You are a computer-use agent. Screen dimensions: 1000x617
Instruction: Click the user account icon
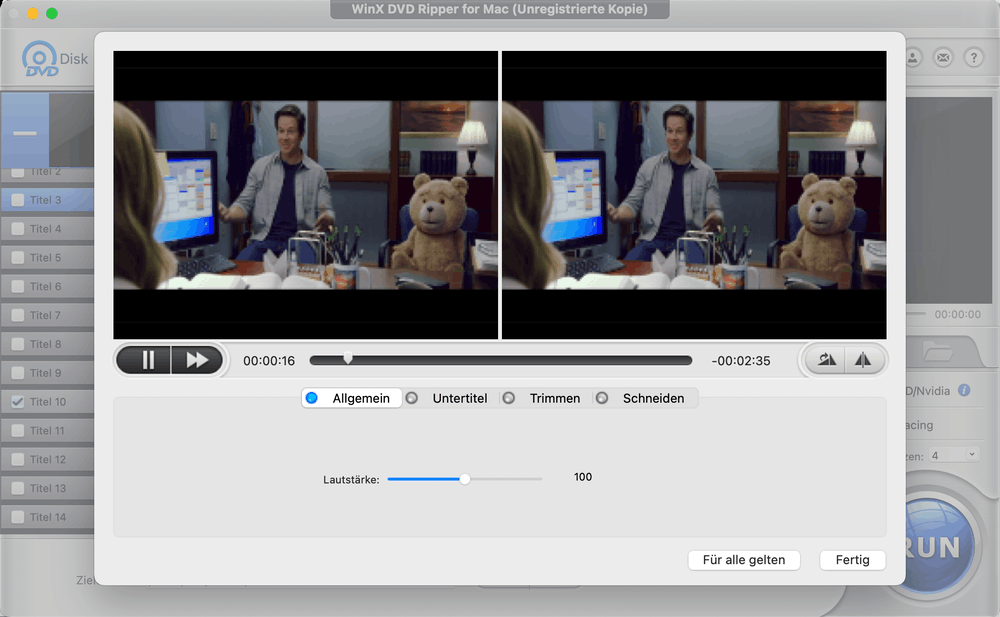pos(913,57)
